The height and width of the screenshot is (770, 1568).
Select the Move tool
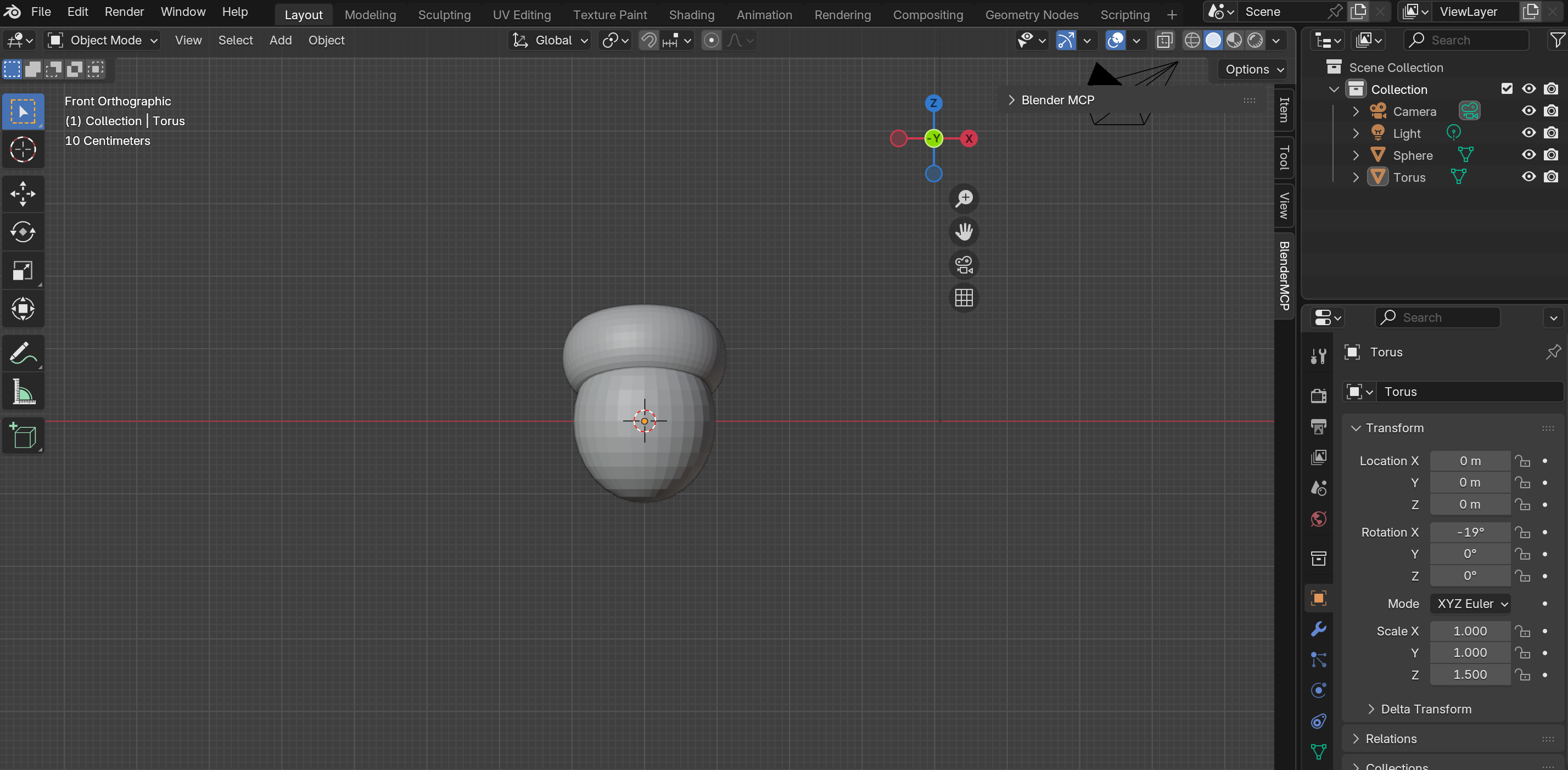coord(23,194)
